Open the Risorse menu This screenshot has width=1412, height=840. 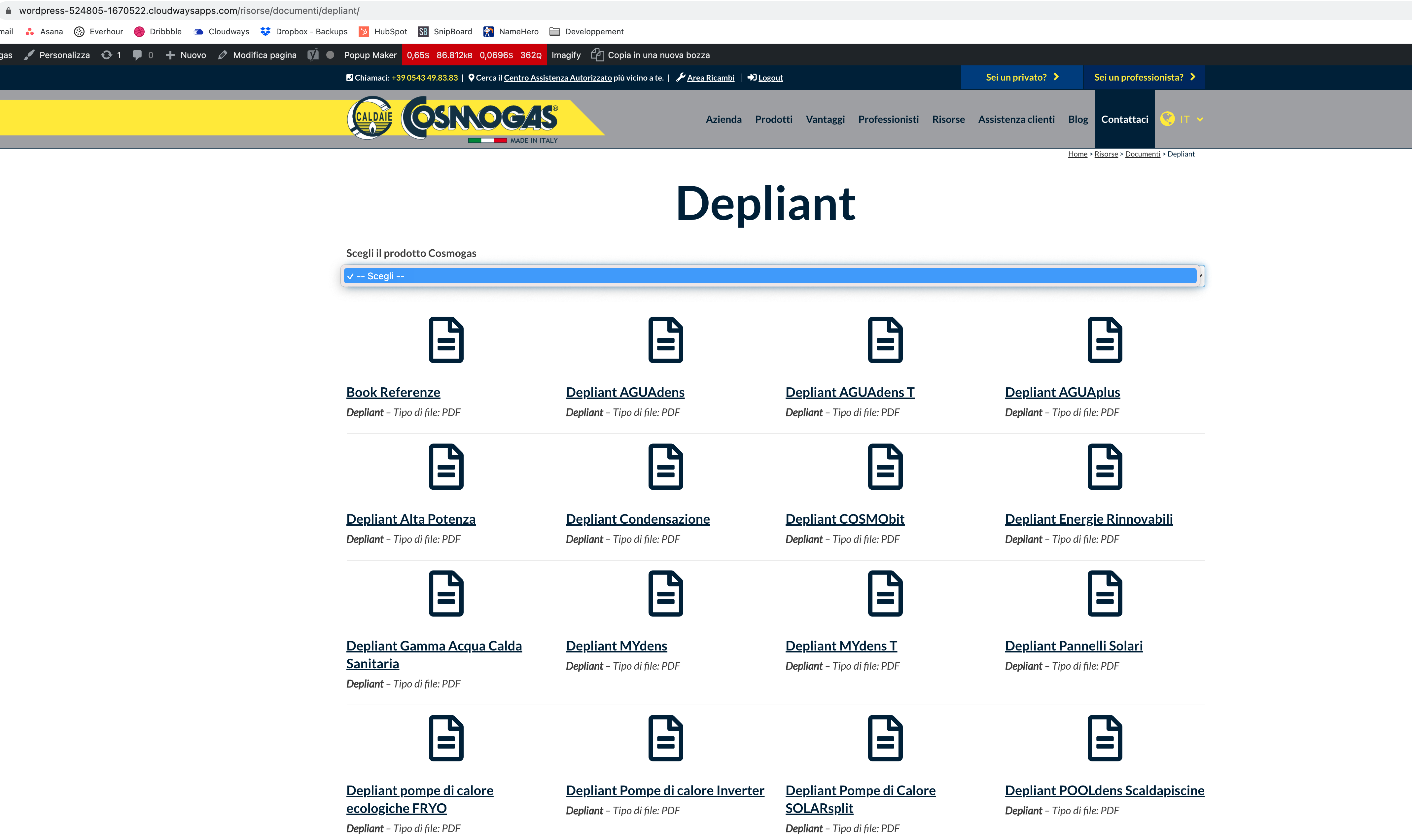pyautogui.click(x=948, y=119)
